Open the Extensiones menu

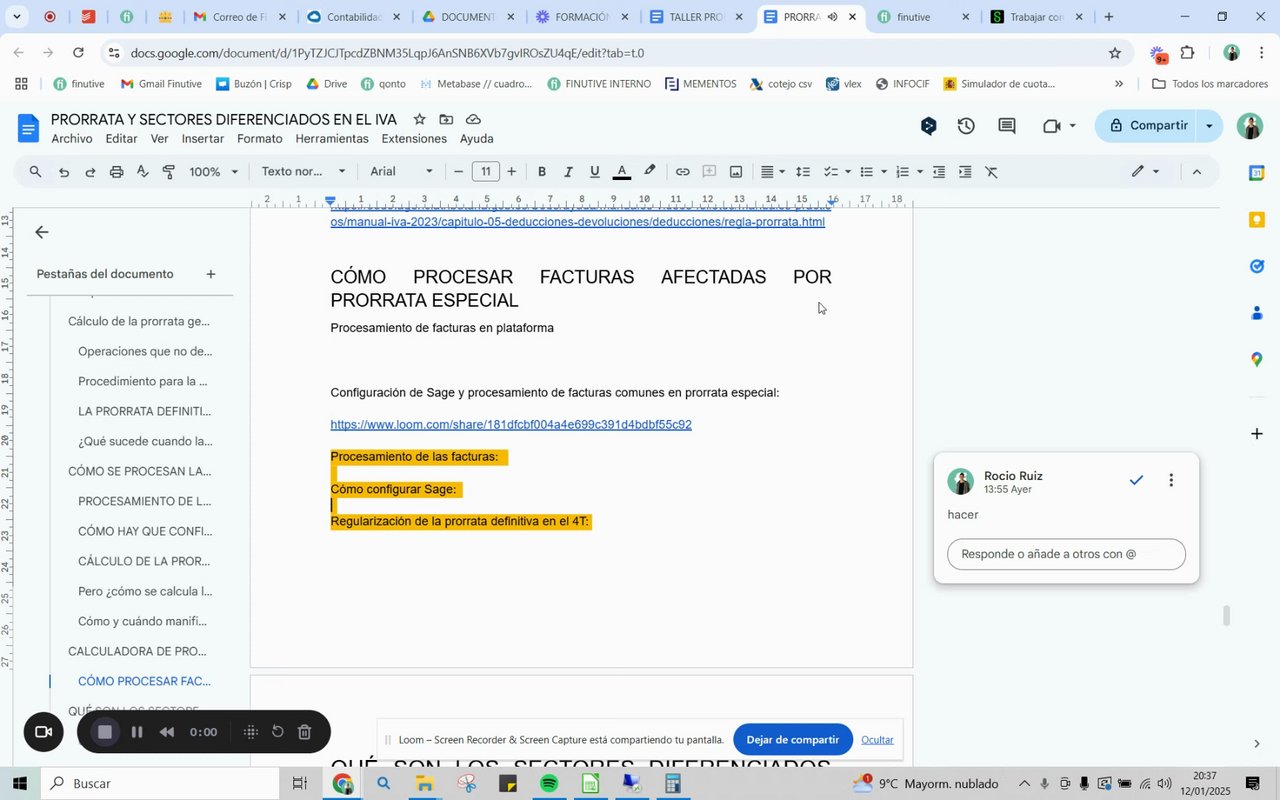(414, 139)
